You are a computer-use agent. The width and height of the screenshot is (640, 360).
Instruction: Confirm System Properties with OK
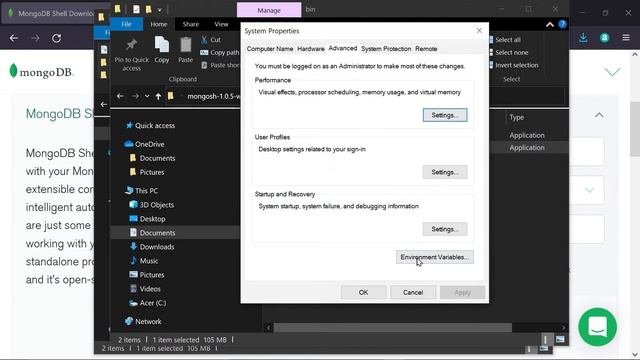point(363,292)
